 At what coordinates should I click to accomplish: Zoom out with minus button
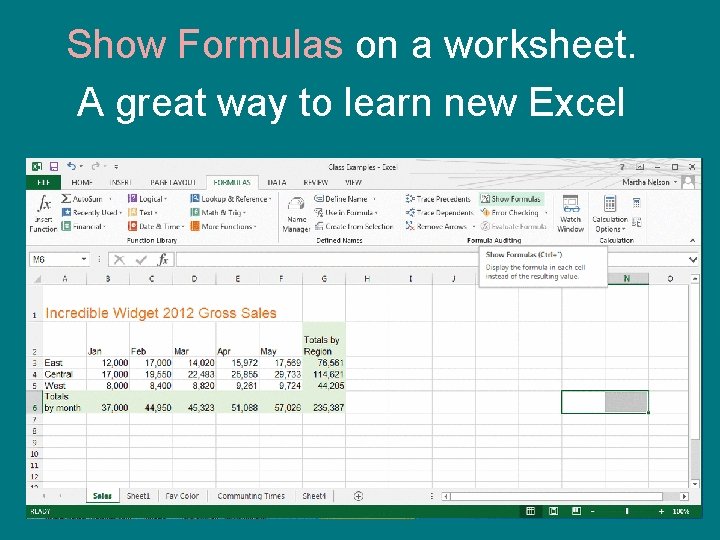[592, 511]
